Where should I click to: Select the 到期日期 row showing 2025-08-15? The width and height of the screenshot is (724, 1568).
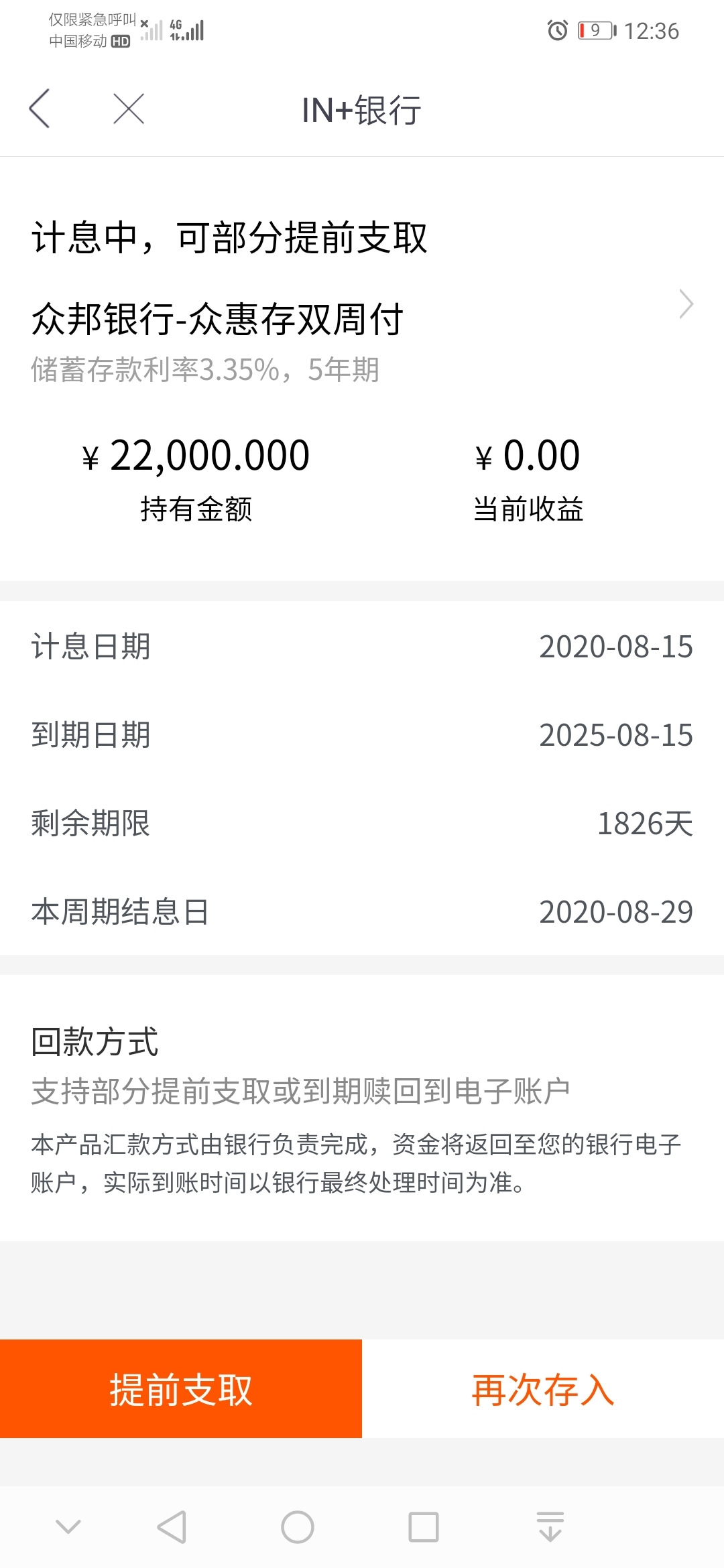click(x=362, y=735)
